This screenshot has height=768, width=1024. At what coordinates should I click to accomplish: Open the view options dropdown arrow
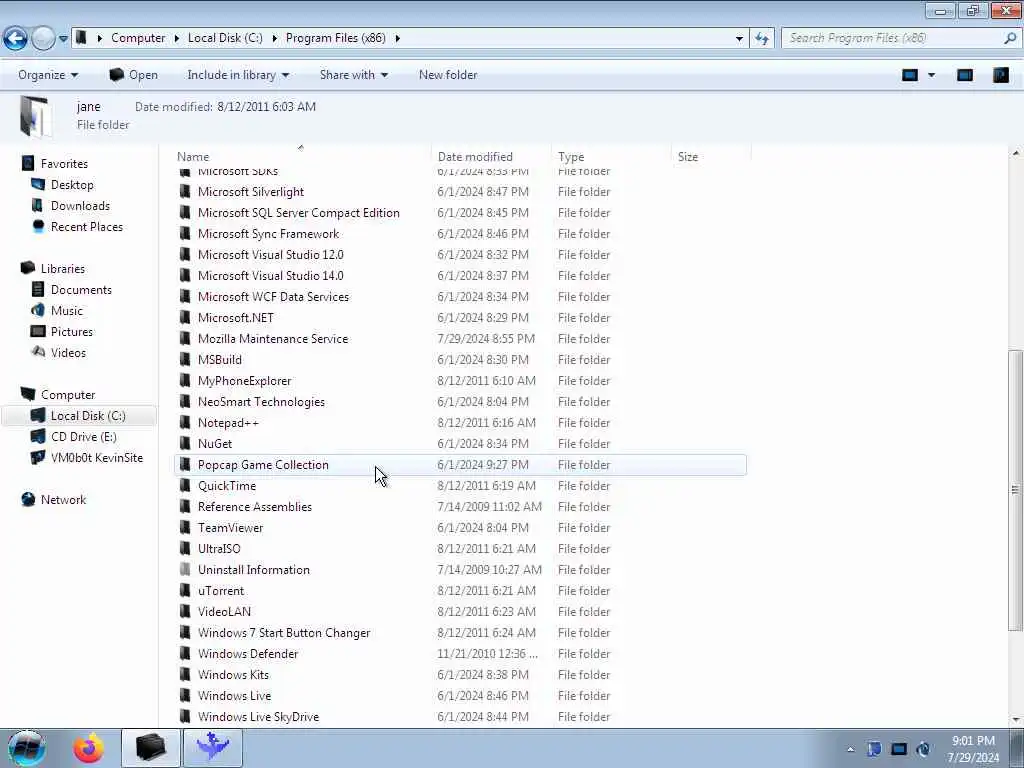pyautogui.click(x=931, y=75)
